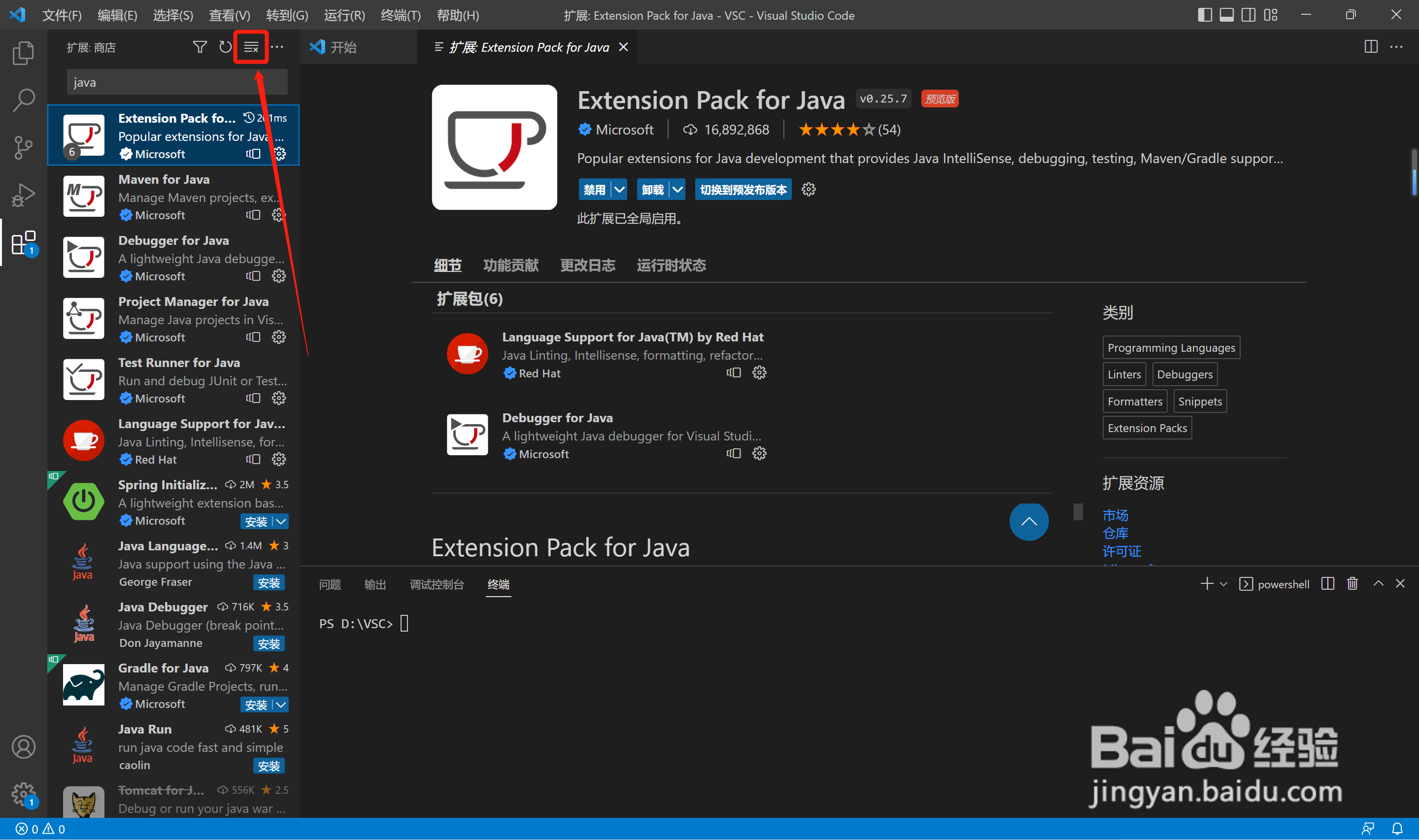The width and height of the screenshot is (1419, 840).
Task: Open gear for Language Support in pack list
Action: [x=759, y=373]
